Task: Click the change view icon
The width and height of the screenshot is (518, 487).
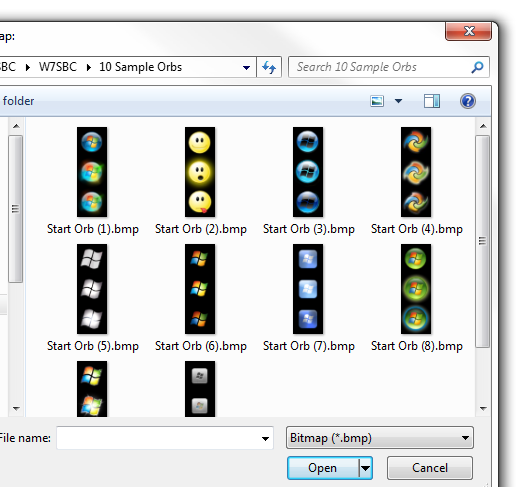Action: (x=377, y=101)
